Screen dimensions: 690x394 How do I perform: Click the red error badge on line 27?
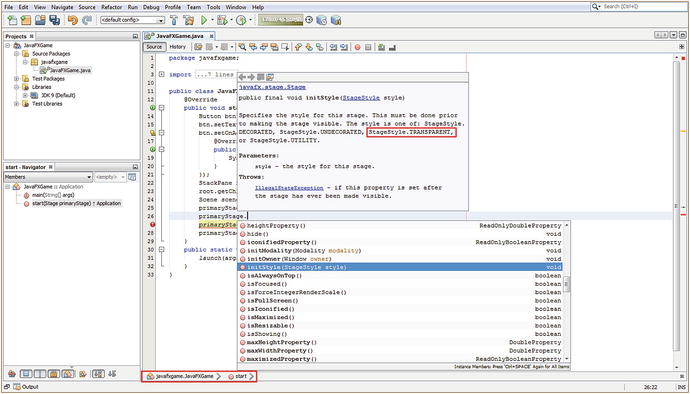(152, 225)
